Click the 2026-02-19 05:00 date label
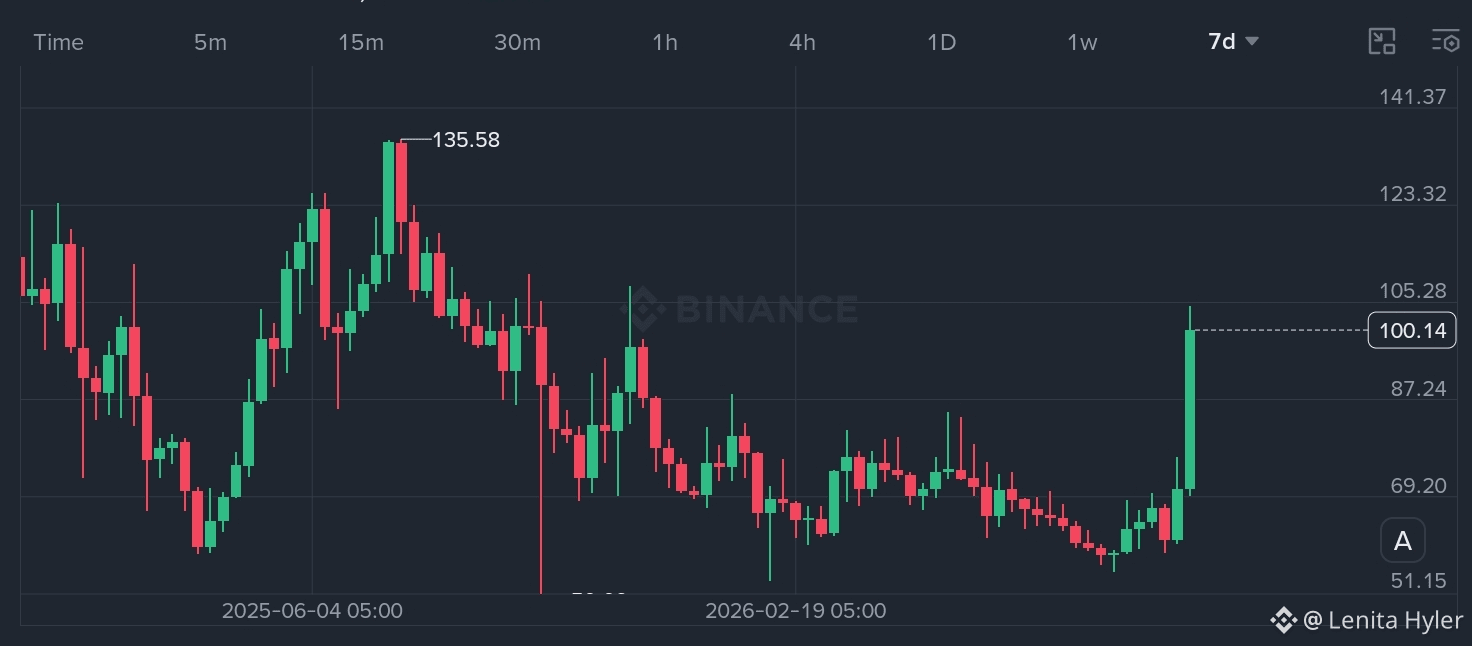Image resolution: width=1472 pixels, height=646 pixels. [795, 610]
